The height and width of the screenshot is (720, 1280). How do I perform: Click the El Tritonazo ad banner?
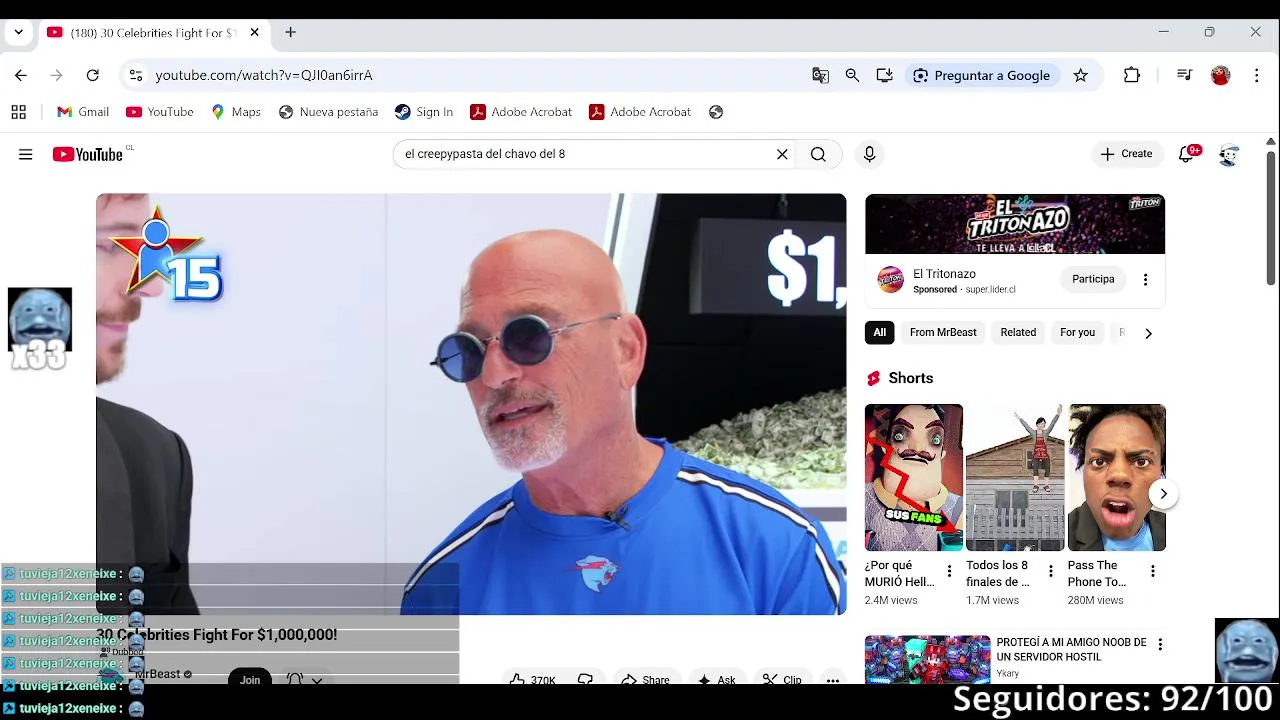[x=1015, y=224]
